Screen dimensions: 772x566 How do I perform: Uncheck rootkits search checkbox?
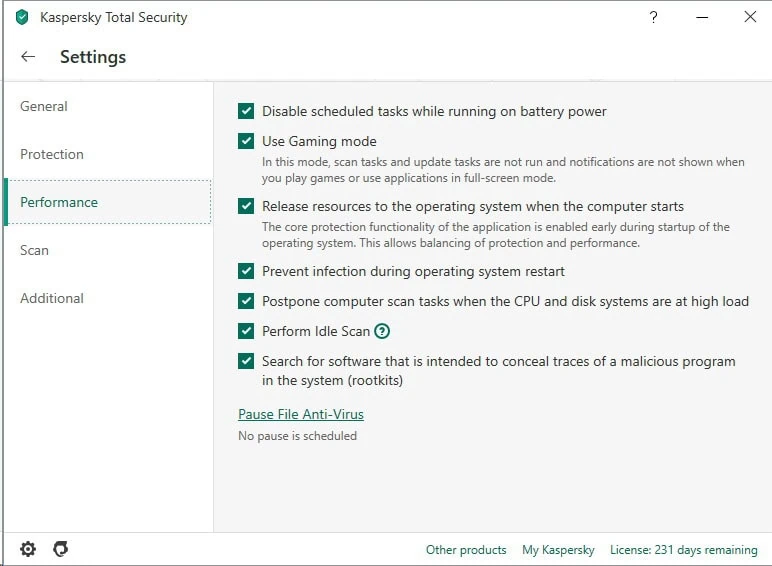pyautogui.click(x=246, y=361)
